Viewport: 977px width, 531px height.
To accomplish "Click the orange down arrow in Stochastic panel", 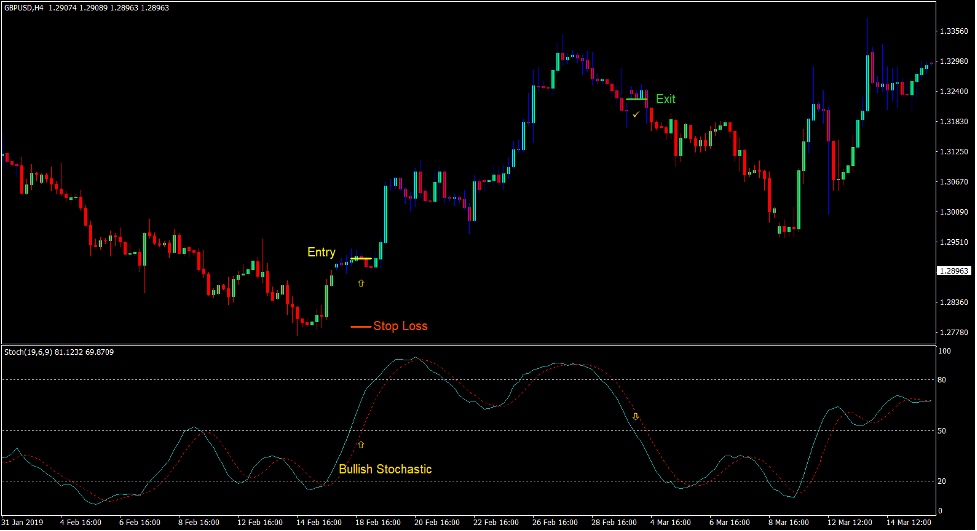I will pyautogui.click(x=635, y=414).
